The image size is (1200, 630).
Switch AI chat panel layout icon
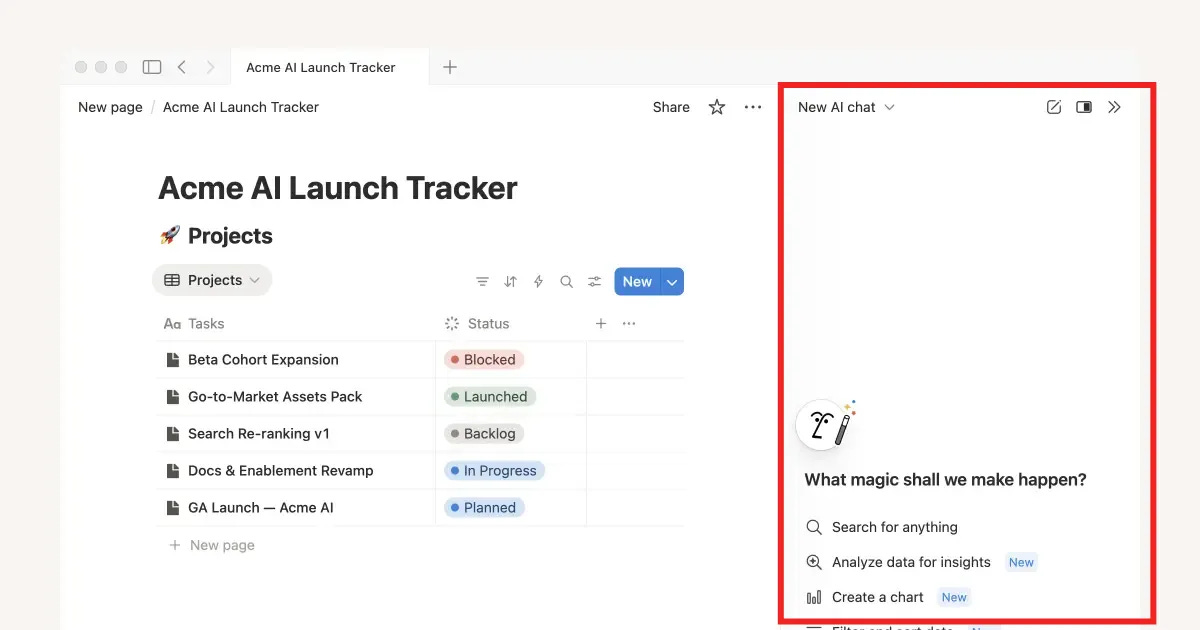(1084, 107)
